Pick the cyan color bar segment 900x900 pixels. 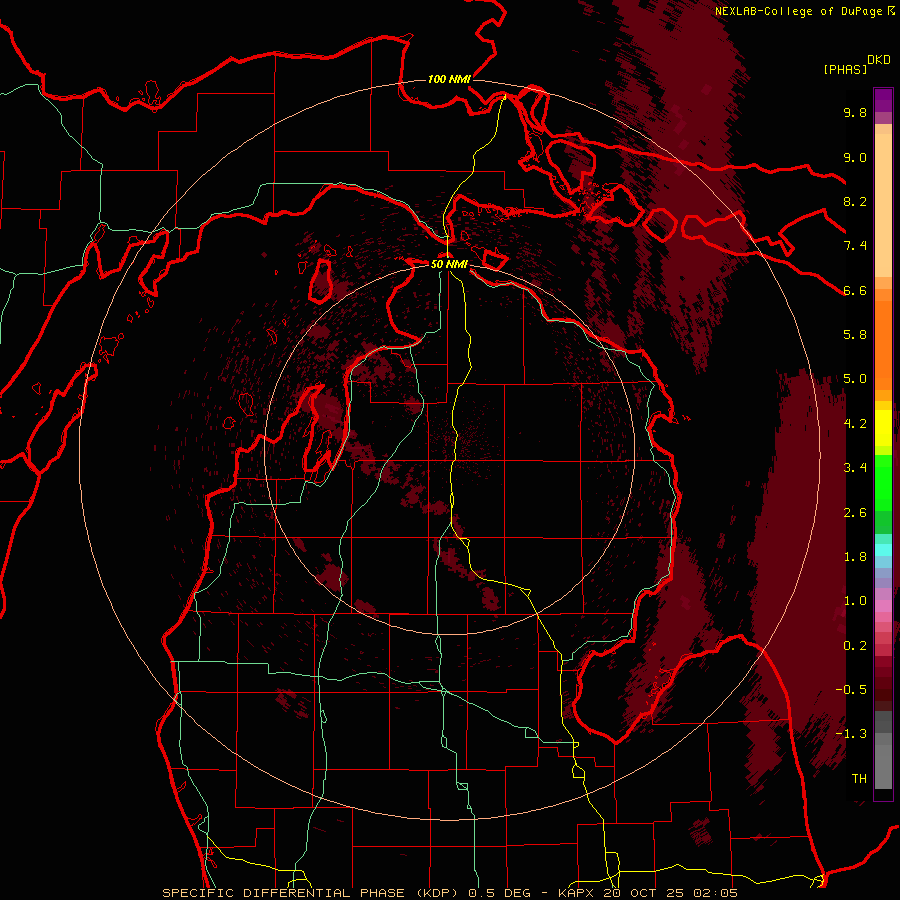883,549
